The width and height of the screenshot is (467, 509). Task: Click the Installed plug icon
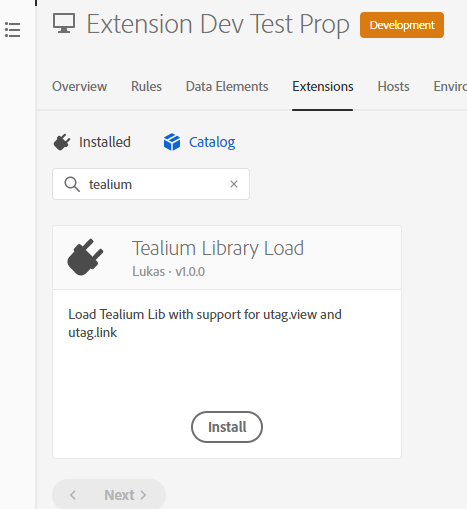(62, 142)
